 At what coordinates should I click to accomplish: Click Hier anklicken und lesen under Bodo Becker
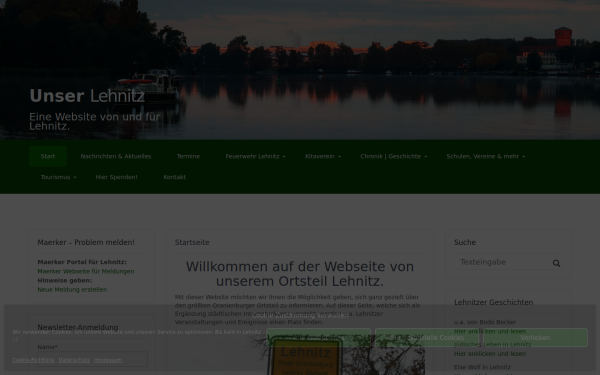pos(490,331)
